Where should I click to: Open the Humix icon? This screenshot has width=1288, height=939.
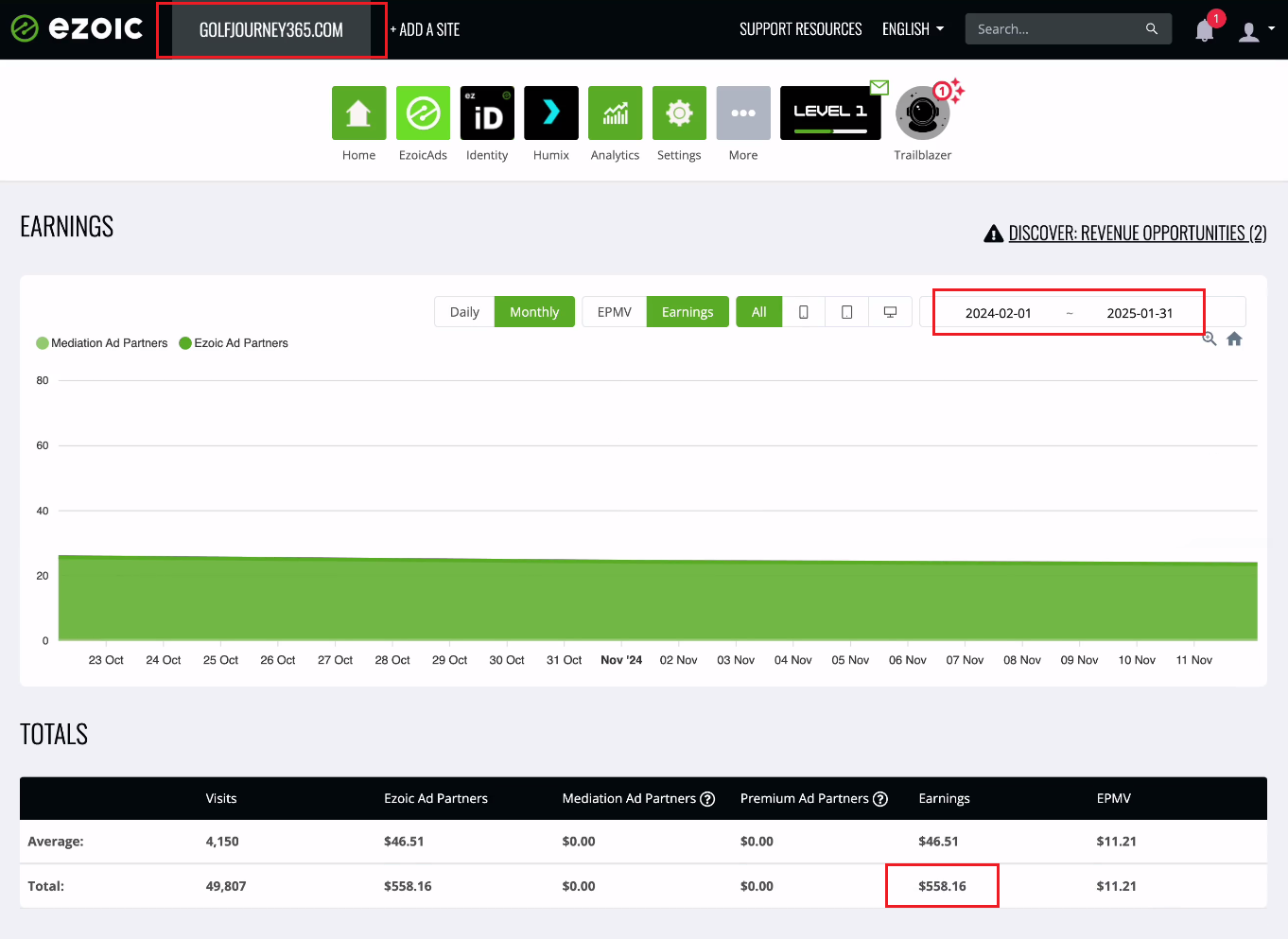551,113
